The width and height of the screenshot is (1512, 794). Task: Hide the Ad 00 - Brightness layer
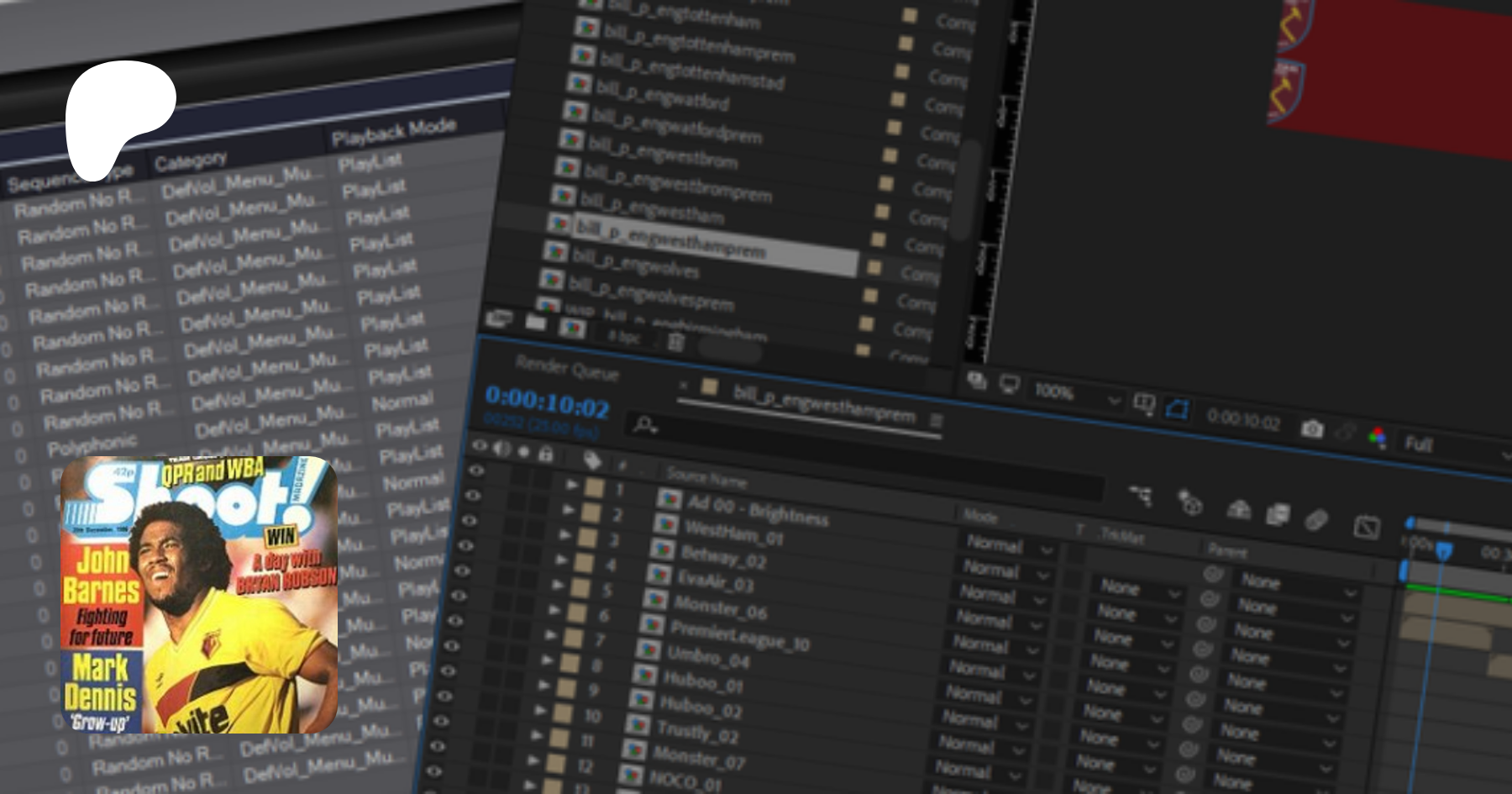[x=476, y=471]
